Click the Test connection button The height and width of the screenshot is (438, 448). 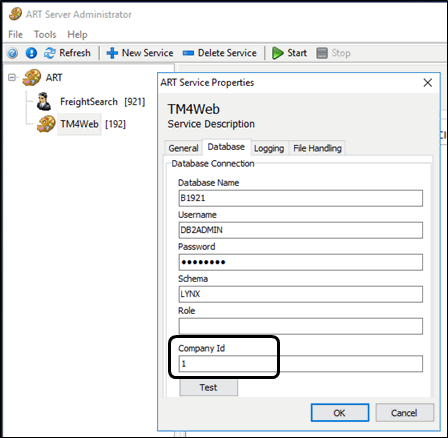tap(209, 387)
